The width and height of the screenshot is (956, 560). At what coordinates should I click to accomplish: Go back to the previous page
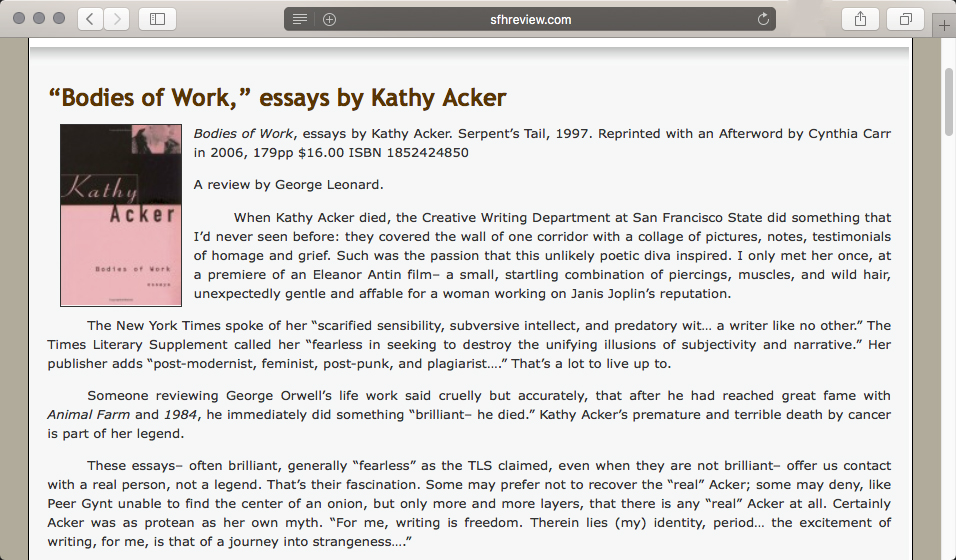(x=90, y=19)
